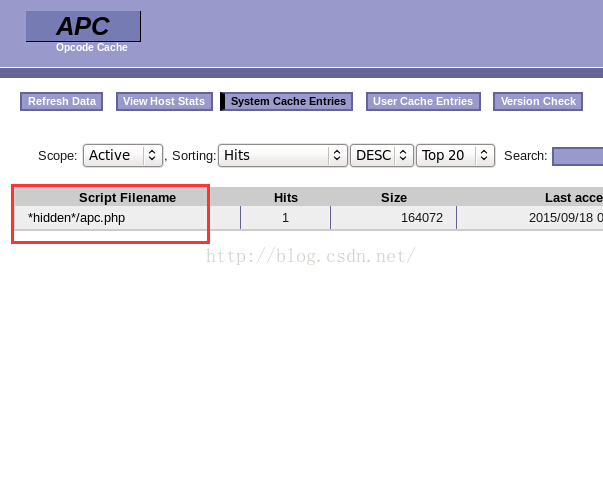Sort by the Hits column header
603x491 pixels.
[x=286, y=198]
